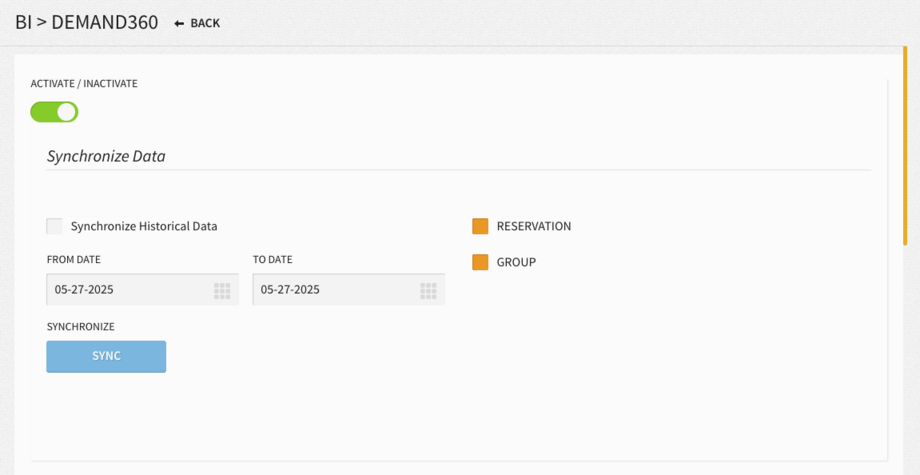Click the BACK link in header
920x475 pixels.
[197, 23]
